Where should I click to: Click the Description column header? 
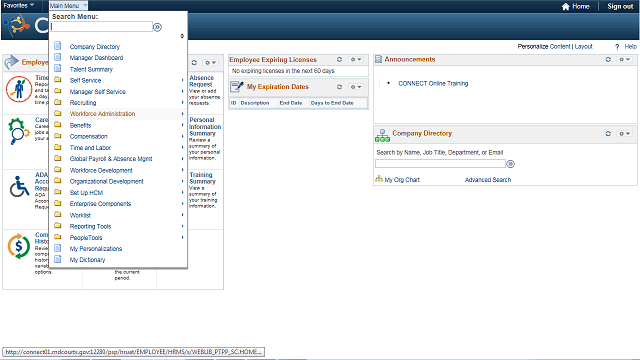coord(255,103)
